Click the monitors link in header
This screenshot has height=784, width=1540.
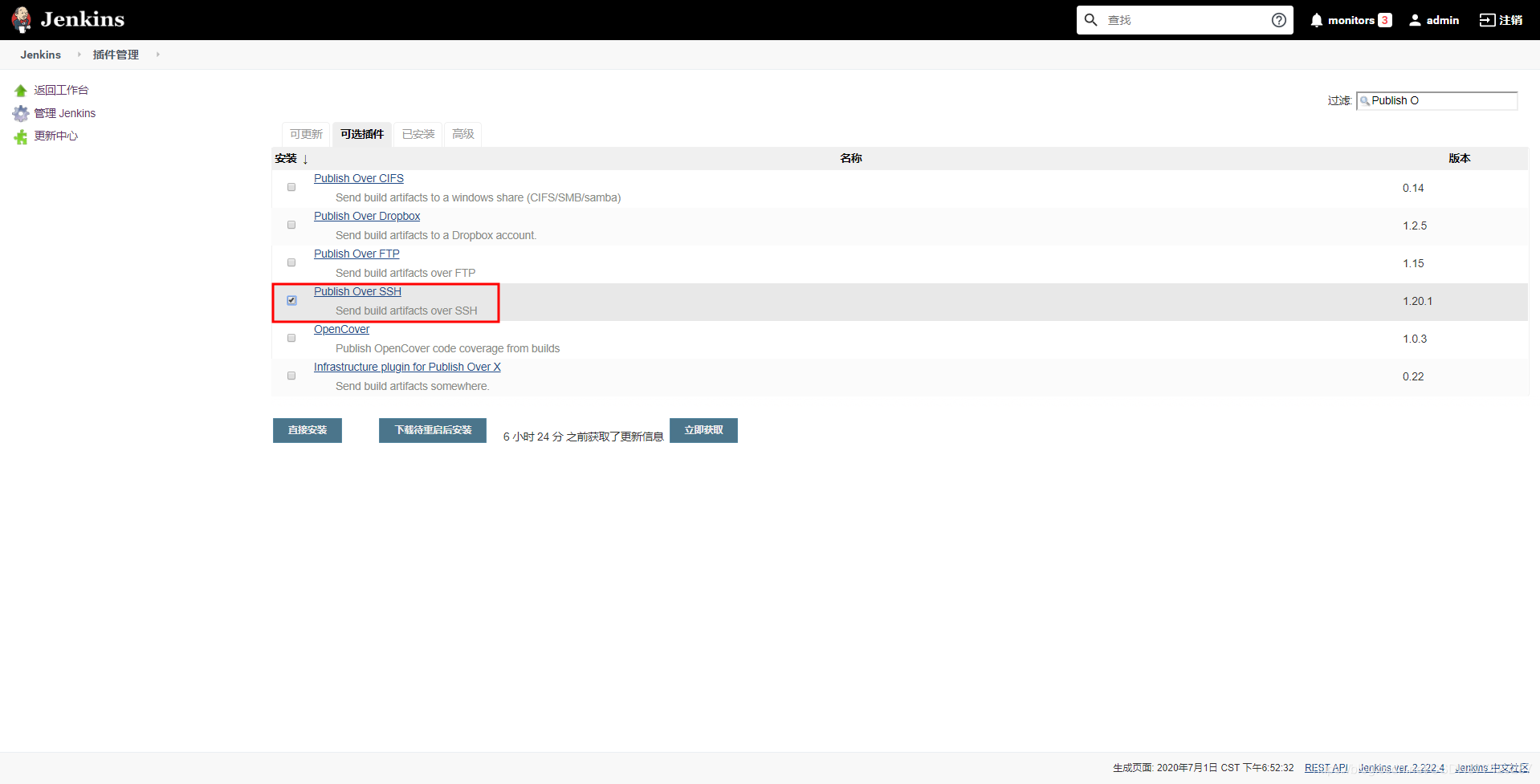(1351, 20)
